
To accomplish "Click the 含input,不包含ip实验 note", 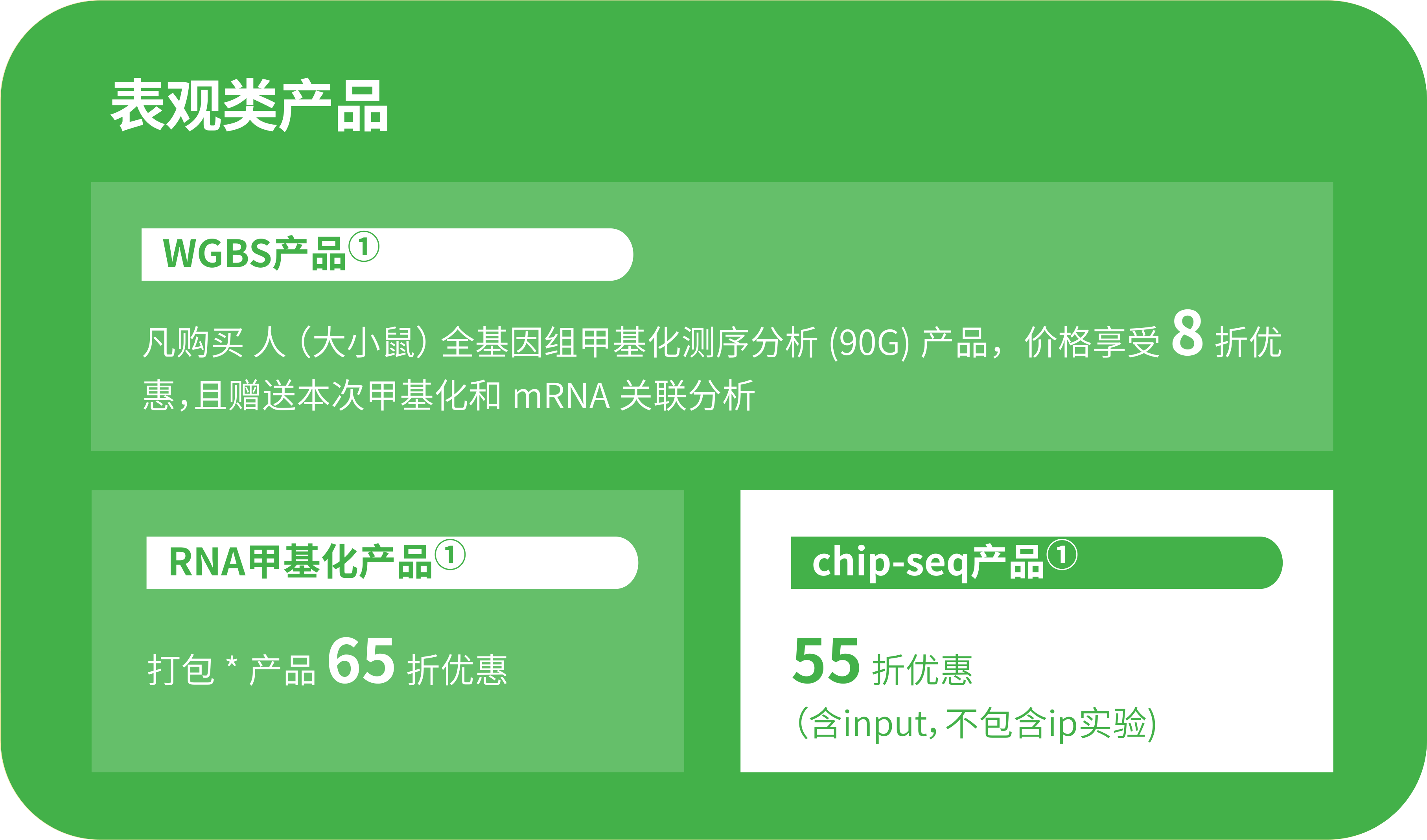I will click(977, 724).
